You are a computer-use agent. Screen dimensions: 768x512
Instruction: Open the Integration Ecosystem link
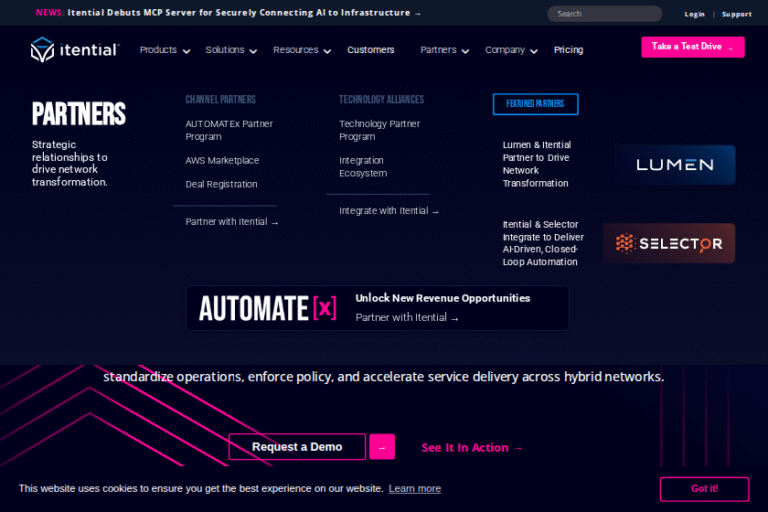(362, 167)
